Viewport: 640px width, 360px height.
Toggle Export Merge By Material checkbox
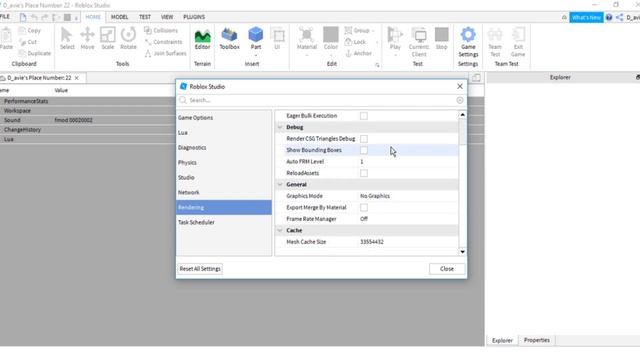pyautogui.click(x=364, y=207)
